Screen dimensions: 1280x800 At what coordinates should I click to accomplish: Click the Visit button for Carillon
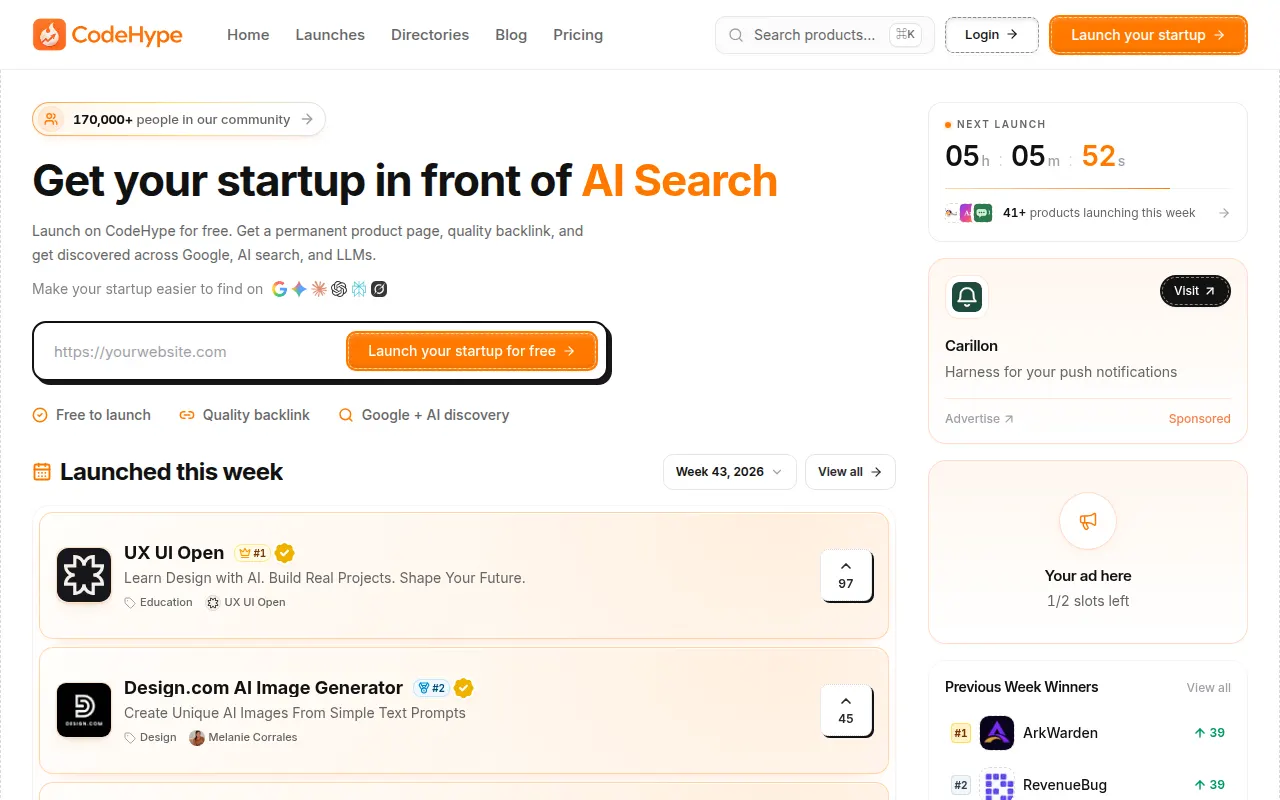[1195, 291]
